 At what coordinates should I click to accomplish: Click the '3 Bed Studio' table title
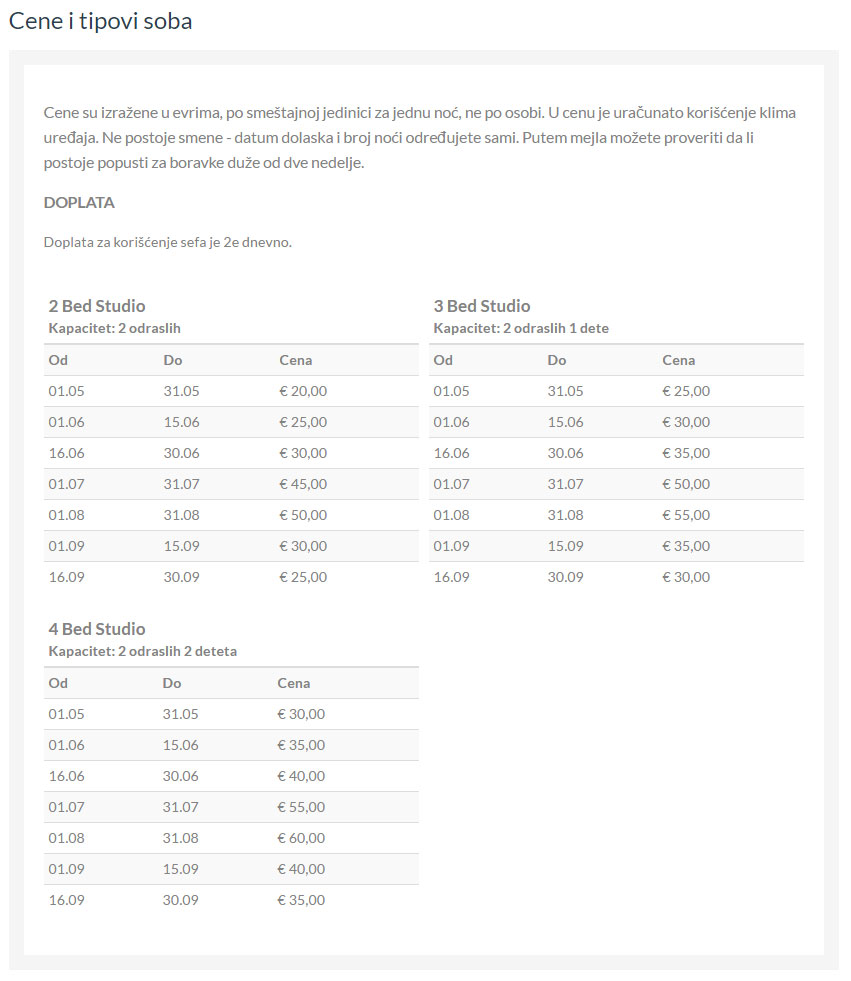482,306
